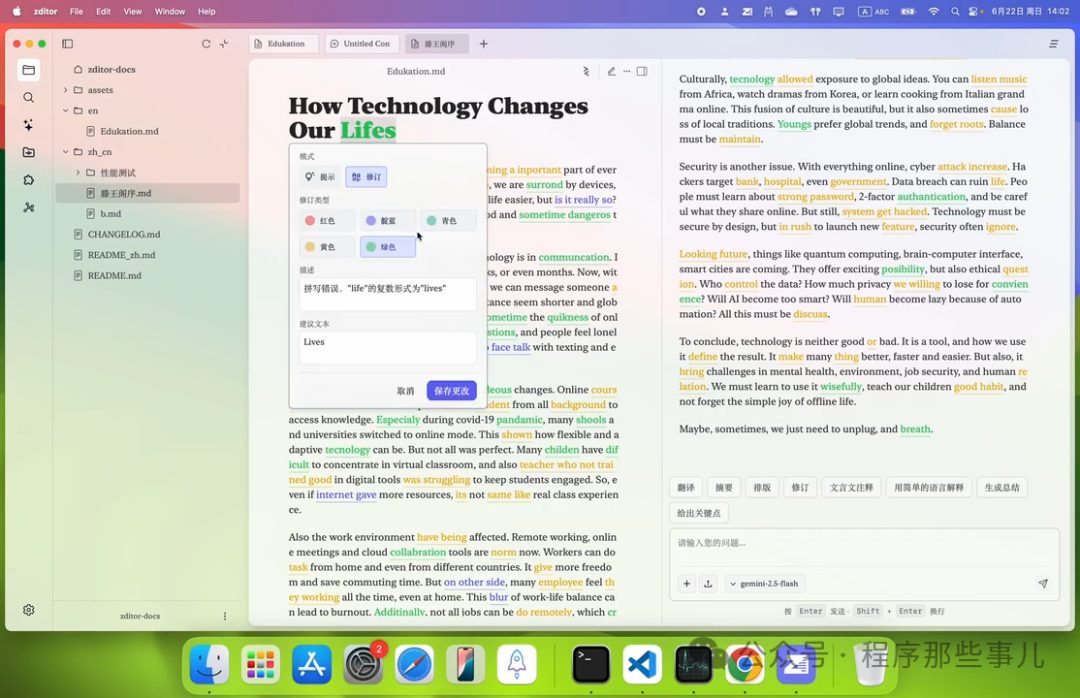Switch to the Untitled Con tab
This screenshot has height=698, width=1080.
362,43
